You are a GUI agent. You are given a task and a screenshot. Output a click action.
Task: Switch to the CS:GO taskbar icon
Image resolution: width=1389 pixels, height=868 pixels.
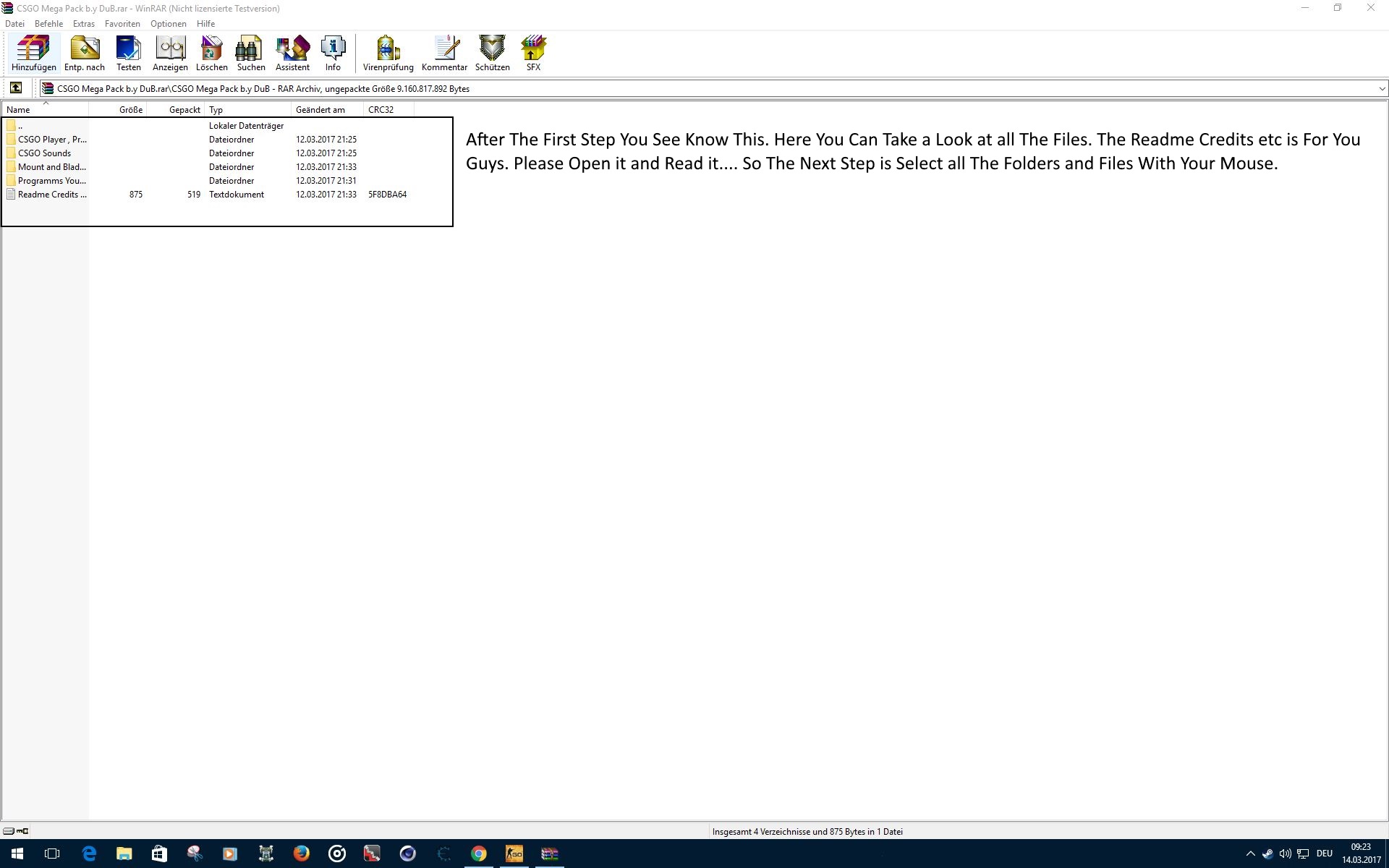click(x=514, y=854)
